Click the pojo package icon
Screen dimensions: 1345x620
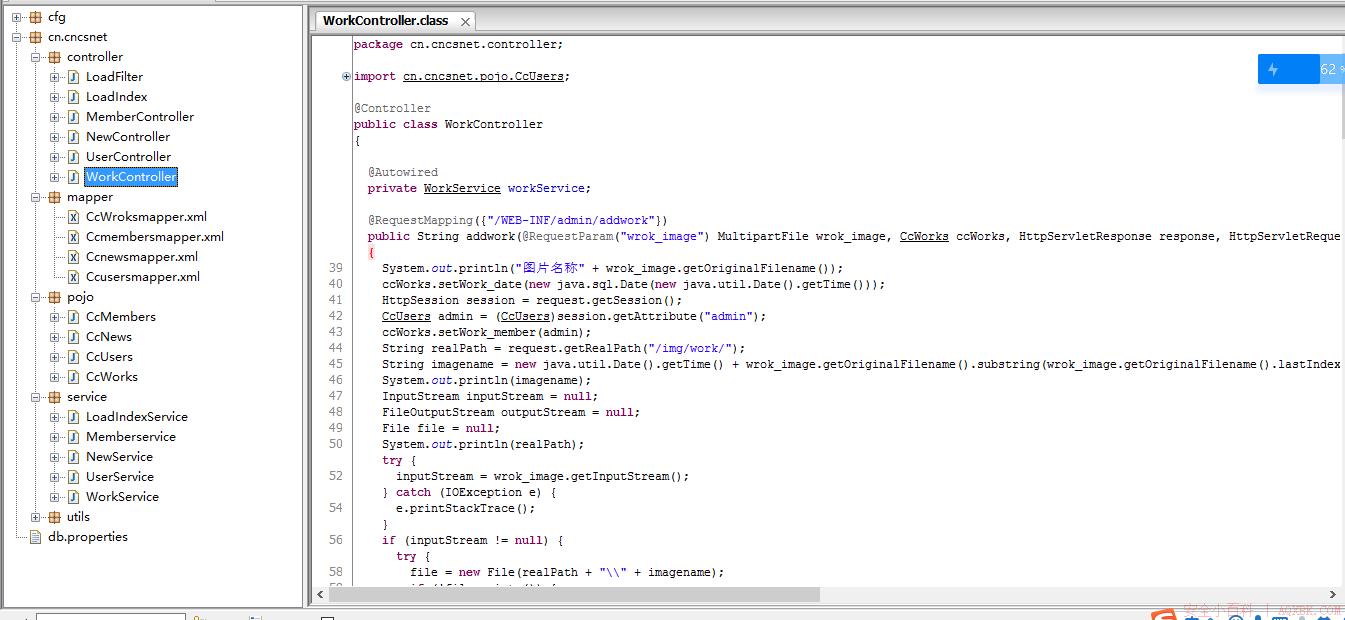(x=55, y=297)
